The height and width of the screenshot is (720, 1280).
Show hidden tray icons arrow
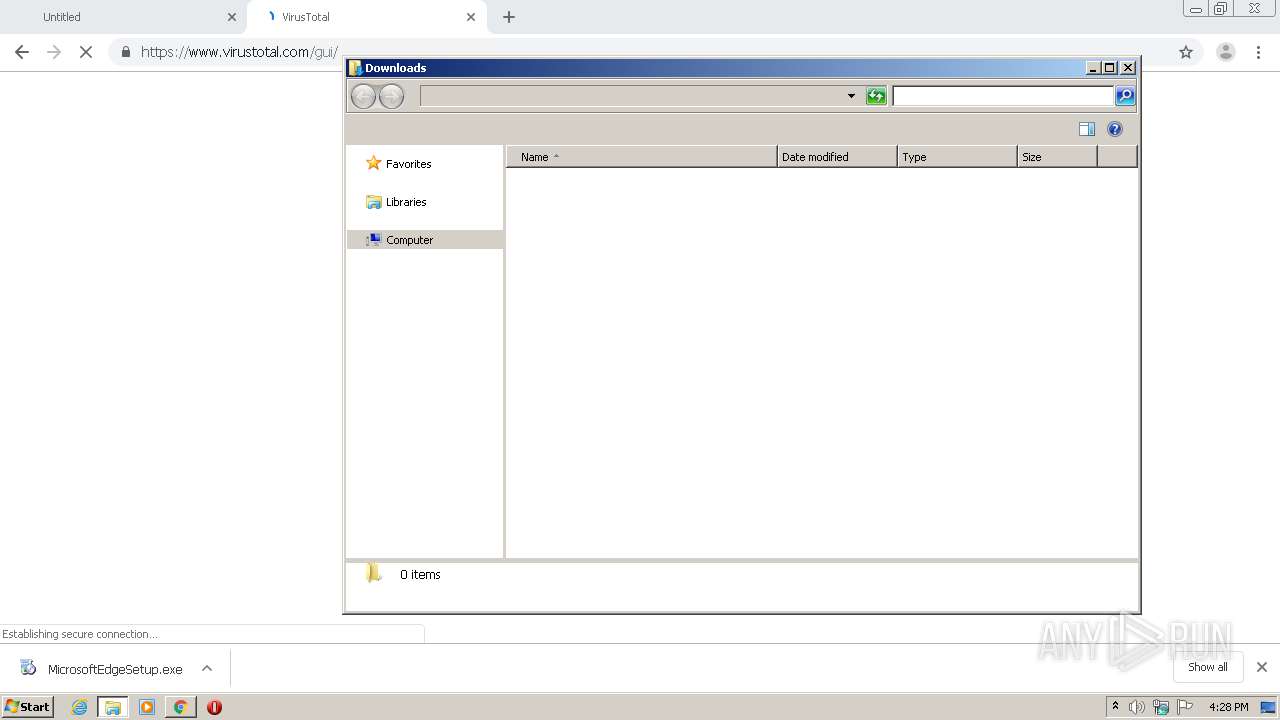point(1115,707)
